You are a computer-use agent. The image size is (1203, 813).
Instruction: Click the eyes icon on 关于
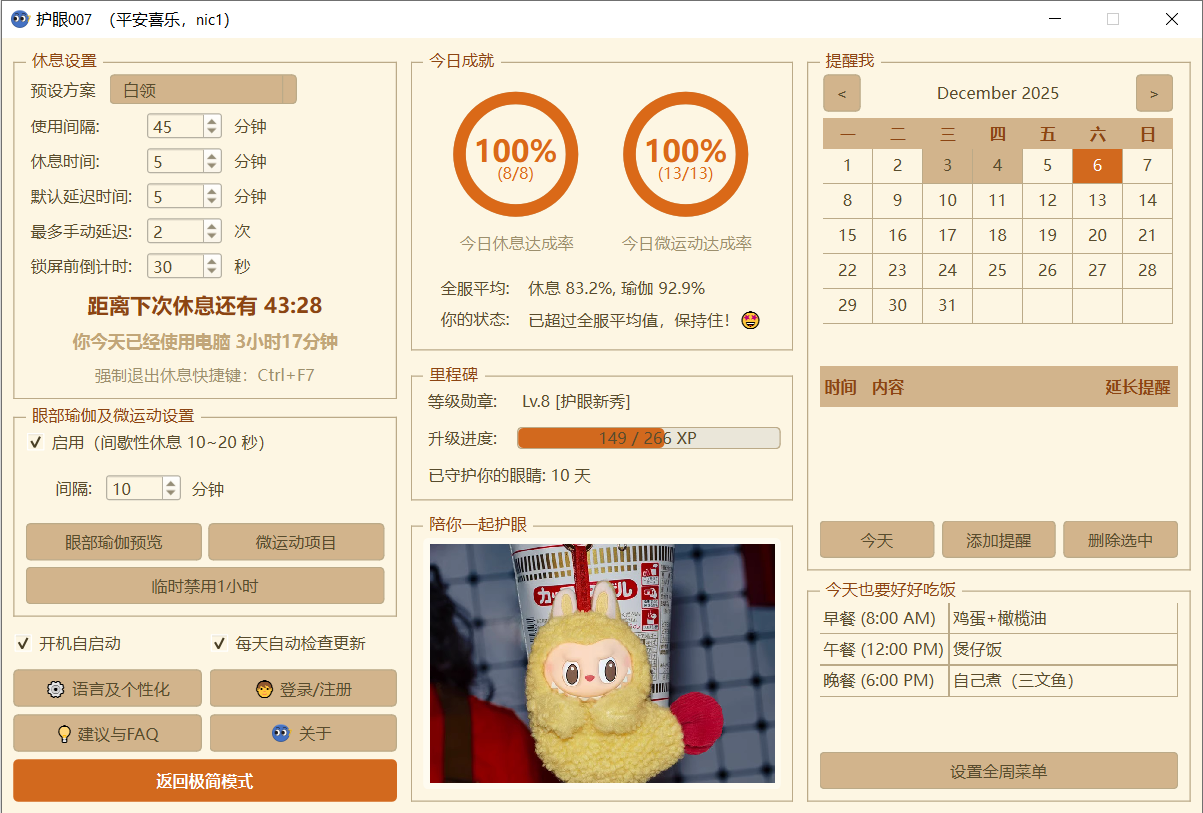(x=281, y=734)
